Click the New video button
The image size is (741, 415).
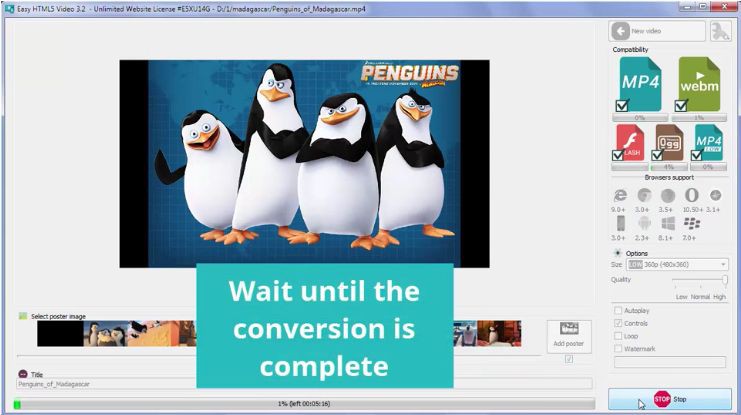(x=657, y=31)
